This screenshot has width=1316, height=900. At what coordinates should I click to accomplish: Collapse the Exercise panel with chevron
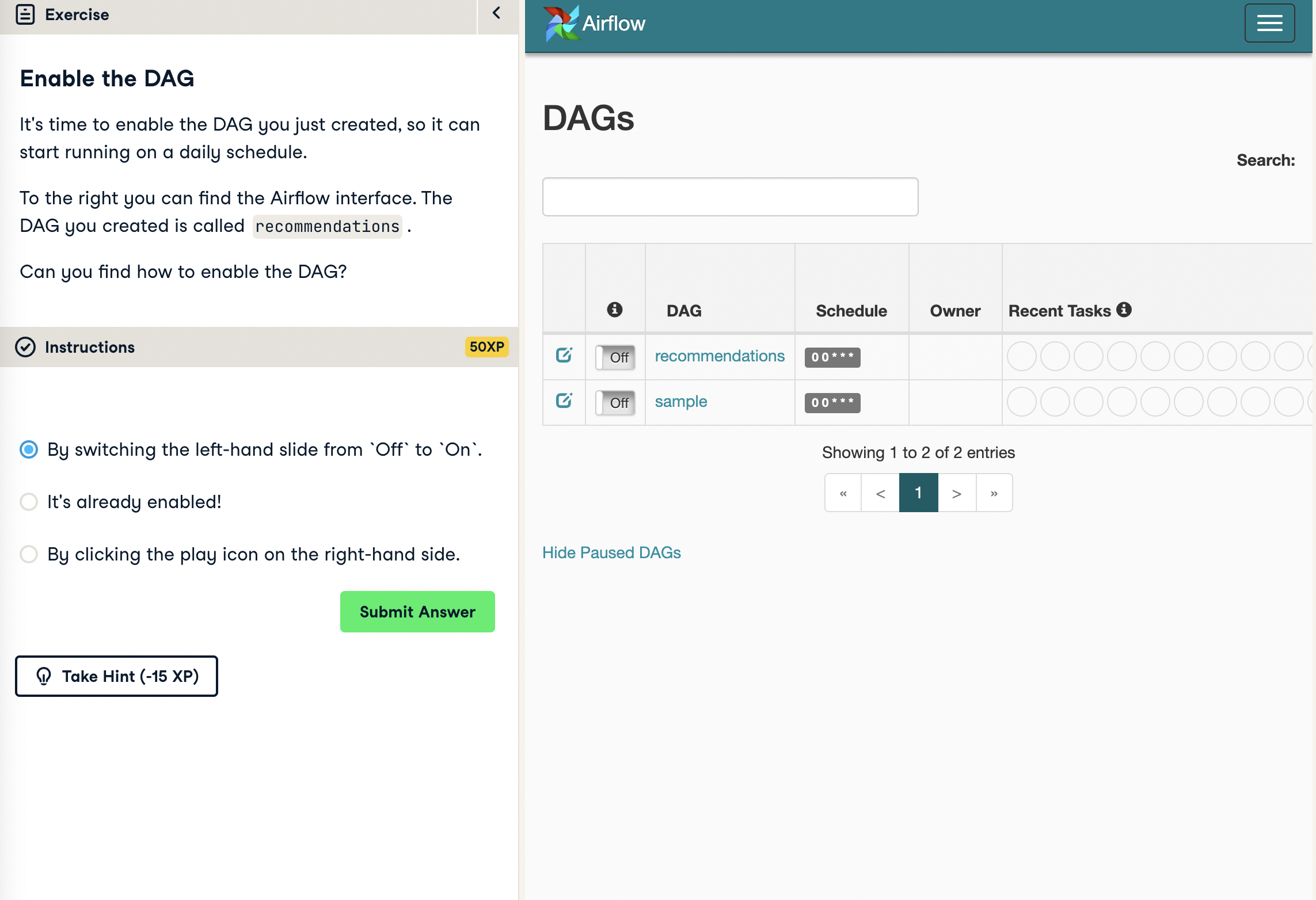coord(496,13)
